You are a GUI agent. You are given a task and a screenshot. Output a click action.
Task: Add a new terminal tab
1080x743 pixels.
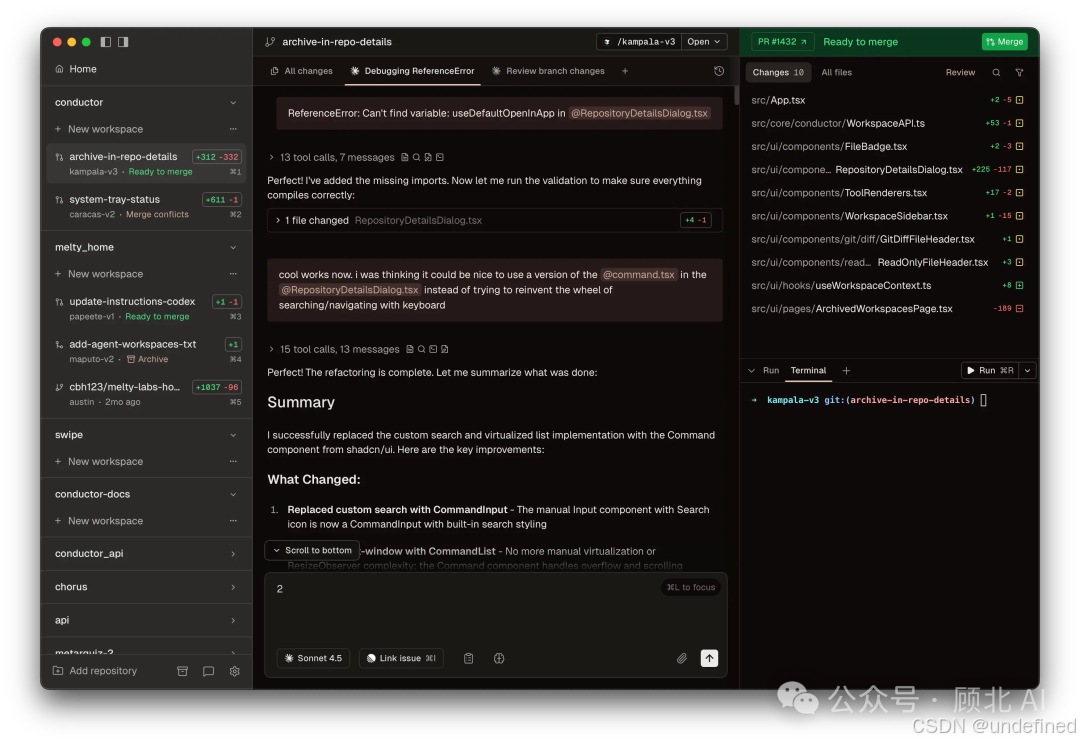click(x=847, y=370)
